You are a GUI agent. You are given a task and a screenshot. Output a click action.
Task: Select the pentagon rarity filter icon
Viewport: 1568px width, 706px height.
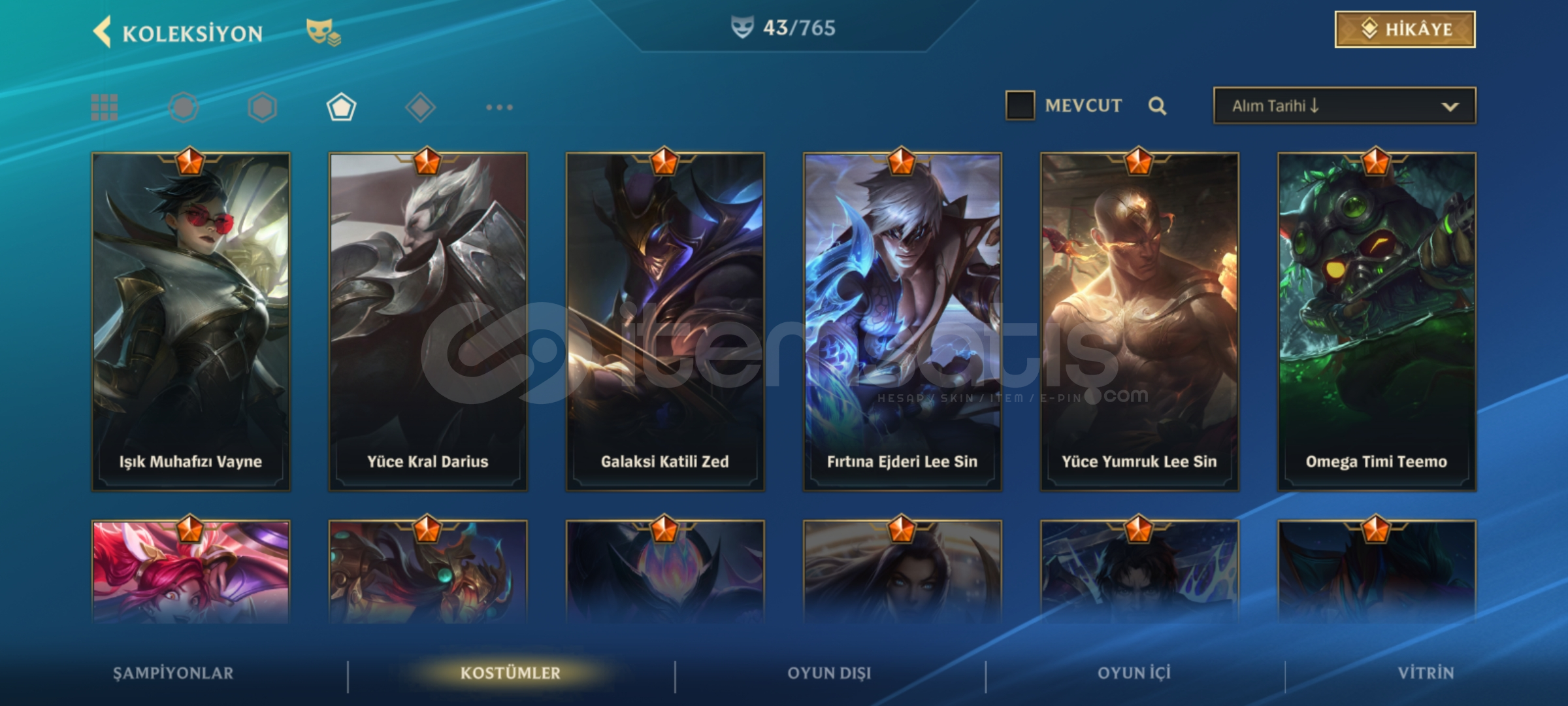point(341,107)
